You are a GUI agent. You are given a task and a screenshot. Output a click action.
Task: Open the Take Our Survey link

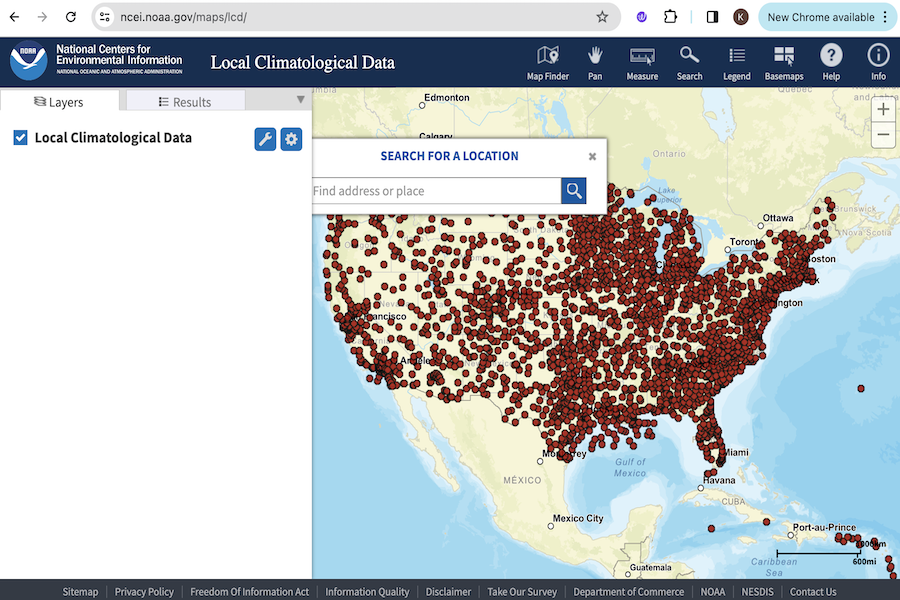click(522, 591)
